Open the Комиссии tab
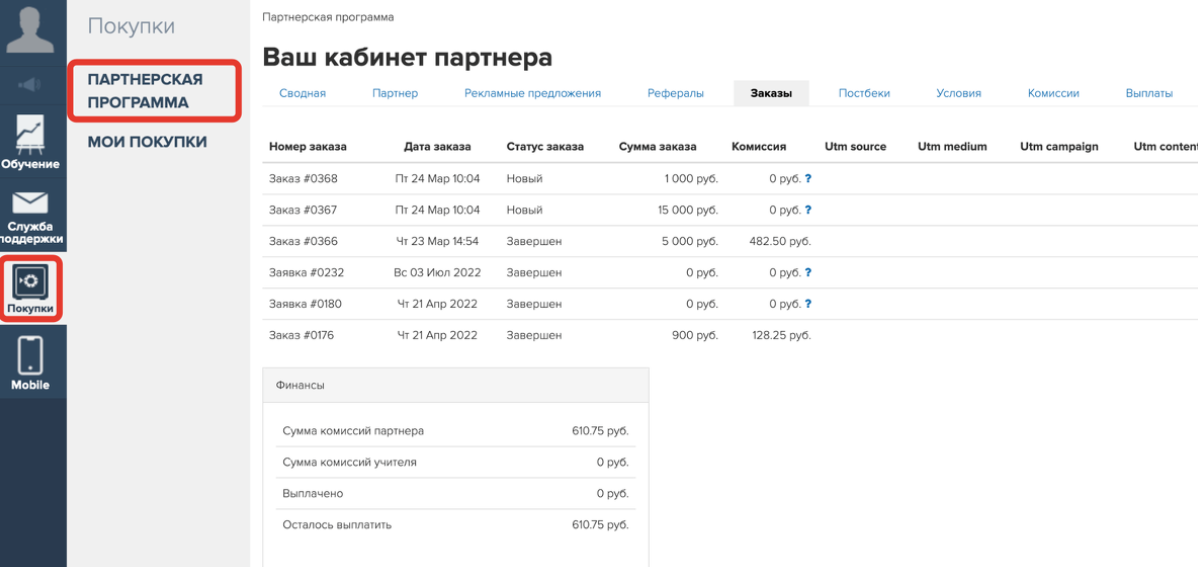The image size is (1198, 567). point(1054,93)
